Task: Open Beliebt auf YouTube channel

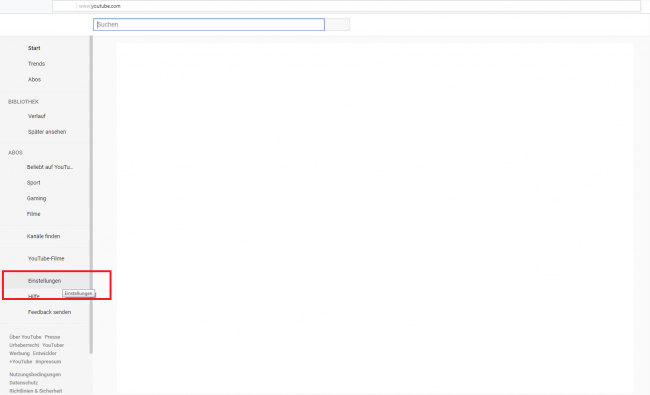Action: (50, 167)
